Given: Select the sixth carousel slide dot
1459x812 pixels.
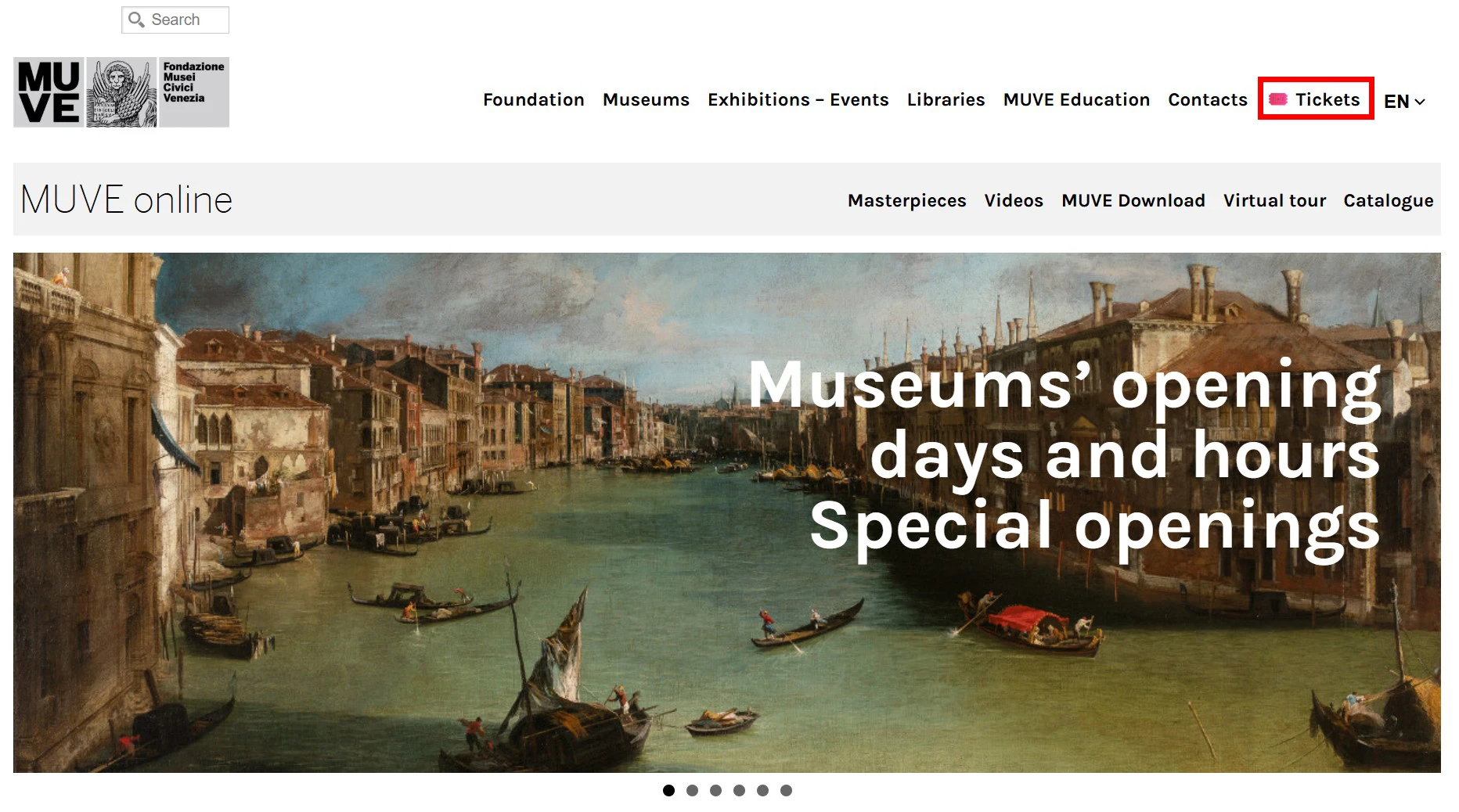Looking at the screenshot, I should [x=786, y=790].
